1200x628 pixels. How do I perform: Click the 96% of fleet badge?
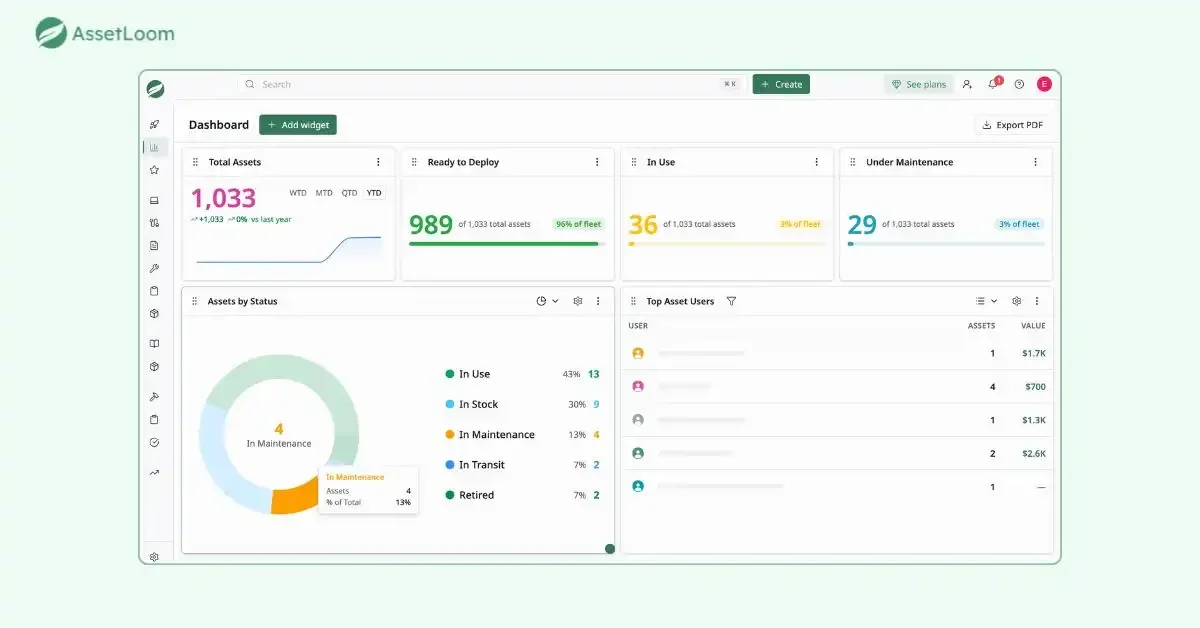(x=577, y=224)
